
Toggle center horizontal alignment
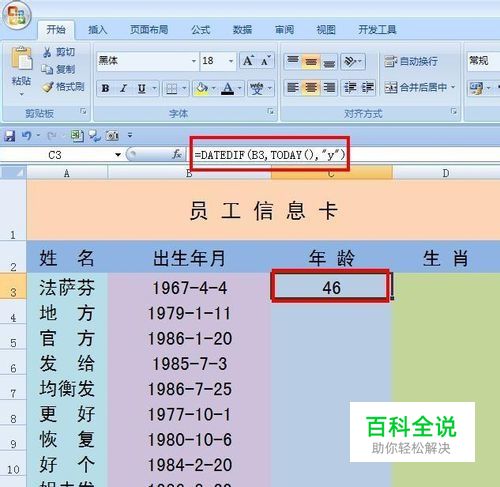[x=311, y=88]
